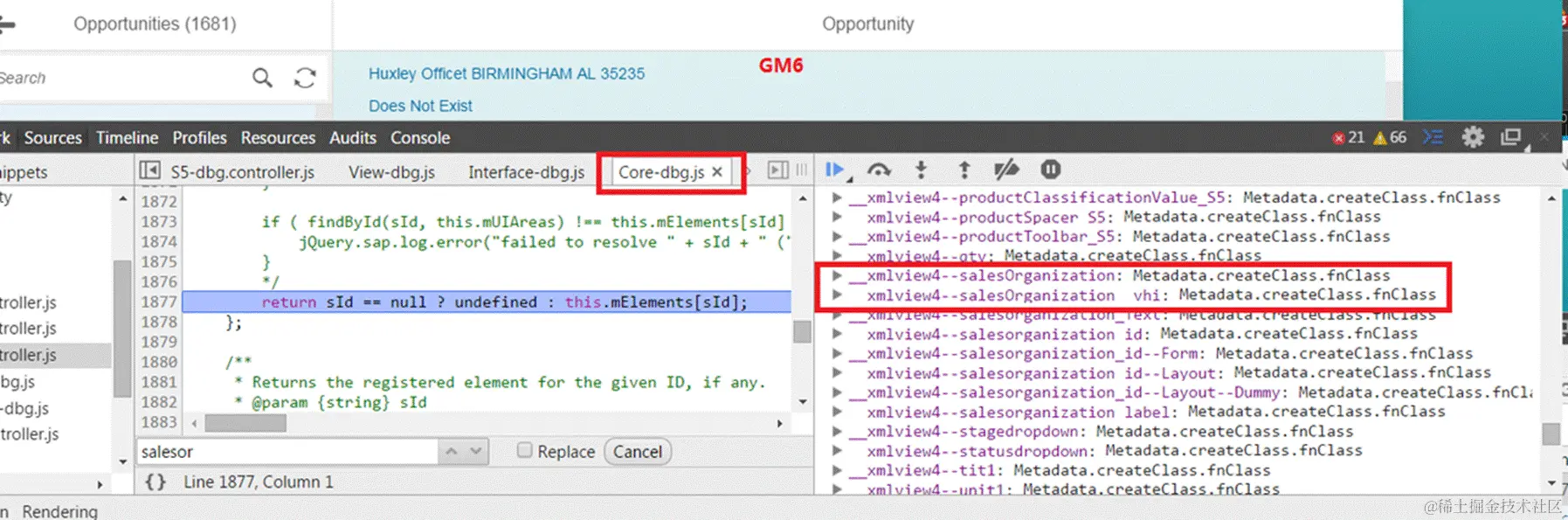Click the search magnifier icon in Opportunities
Image resolution: width=1568 pixels, height=520 pixels.
pos(262,78)
